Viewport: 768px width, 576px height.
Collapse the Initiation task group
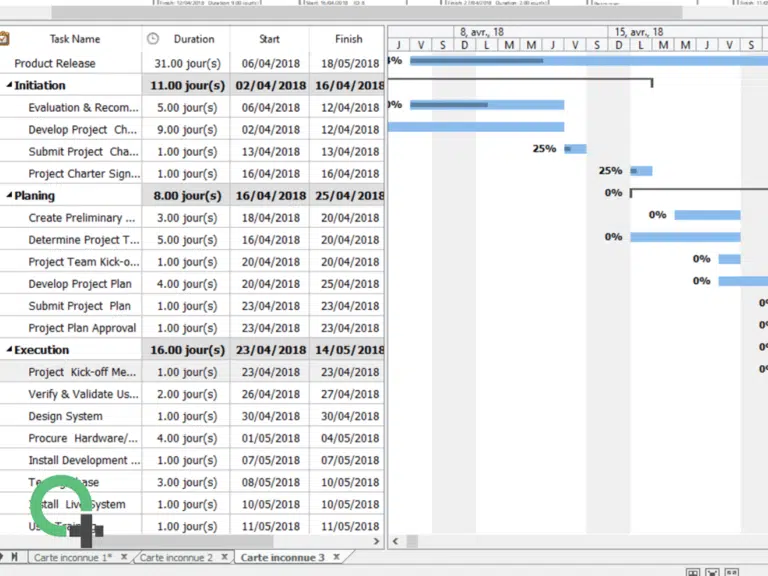(10, 86)
